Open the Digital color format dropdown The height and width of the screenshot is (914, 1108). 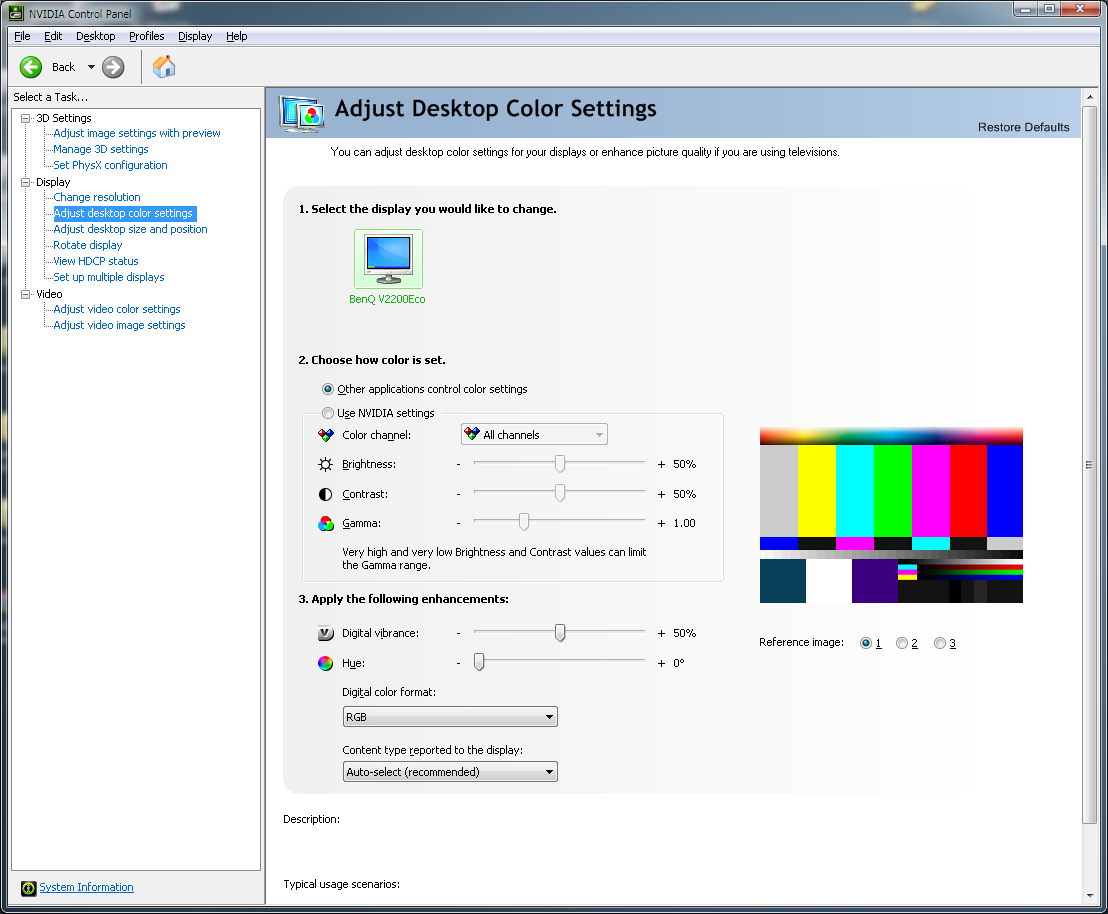click(450, 717)
